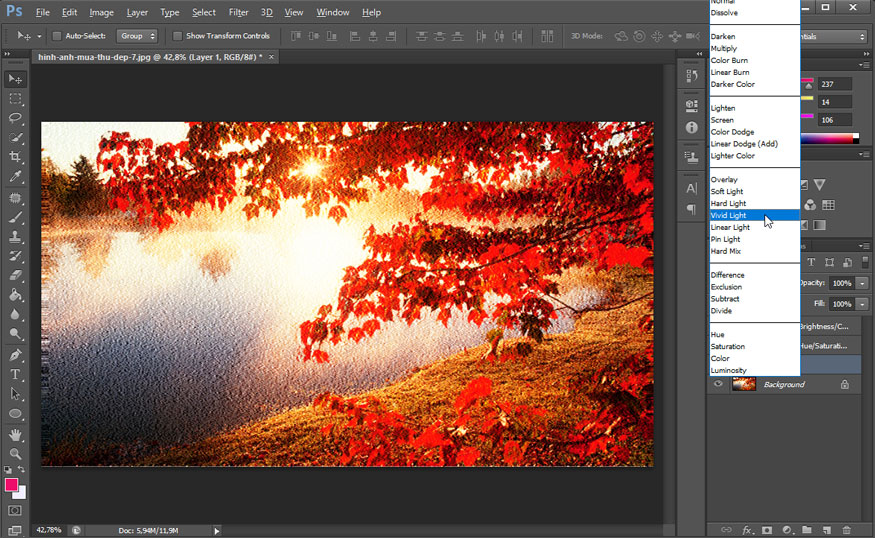Open the Filter menu
Screen dimensions: 875x538
238,12
